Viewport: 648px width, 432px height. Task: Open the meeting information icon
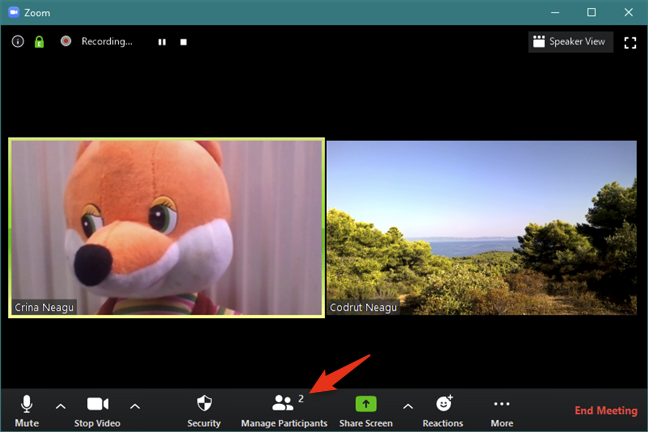18,41
